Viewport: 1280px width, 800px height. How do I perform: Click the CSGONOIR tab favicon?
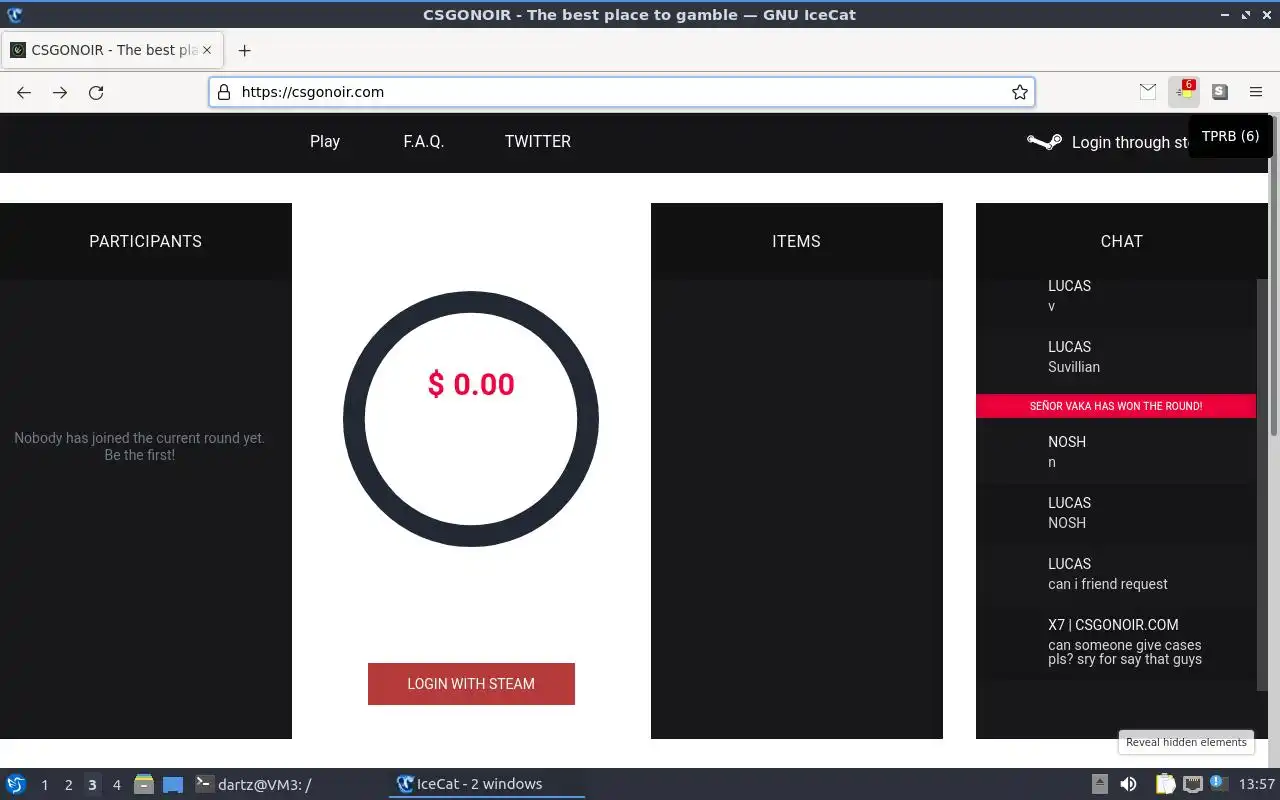tap(18, 50)
